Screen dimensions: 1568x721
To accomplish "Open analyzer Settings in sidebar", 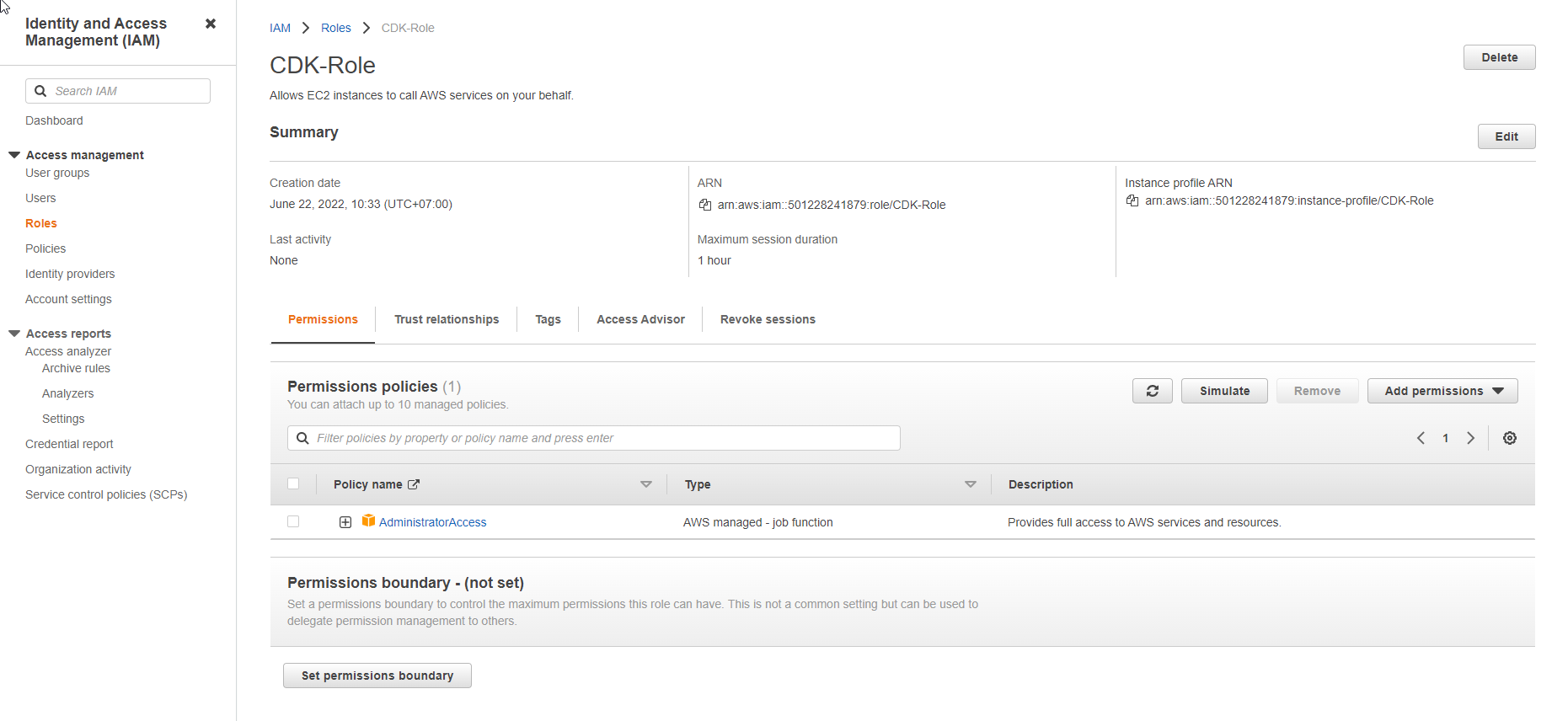I will pos(63,419).
